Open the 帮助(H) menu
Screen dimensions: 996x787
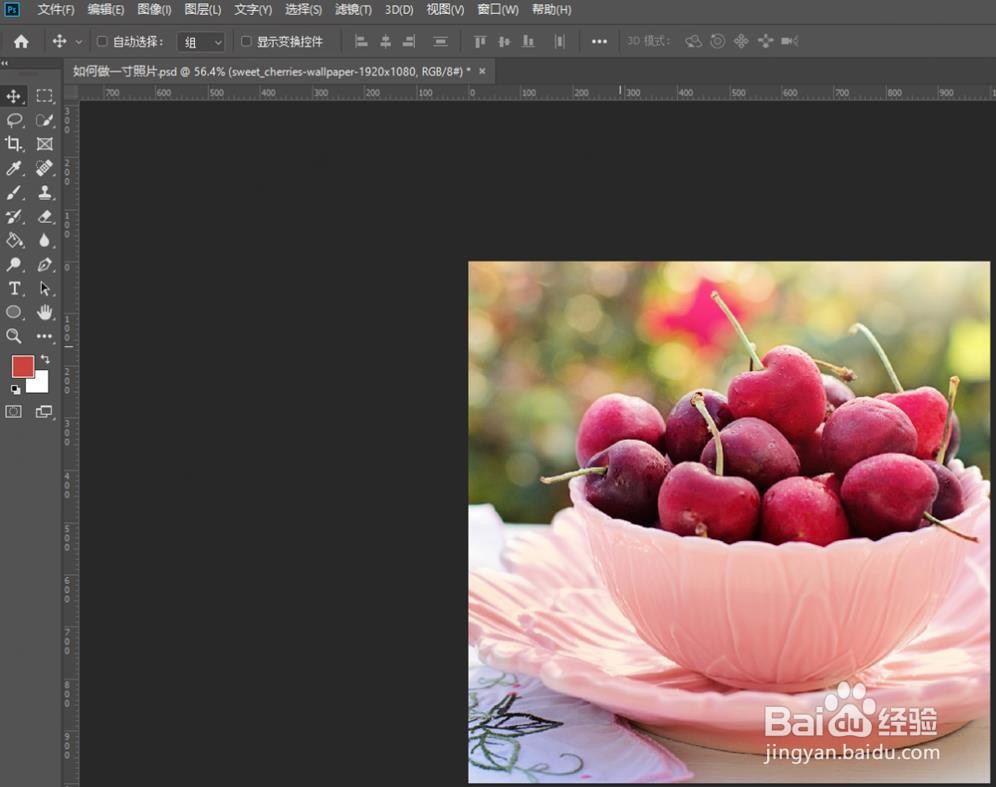(551, 10)
